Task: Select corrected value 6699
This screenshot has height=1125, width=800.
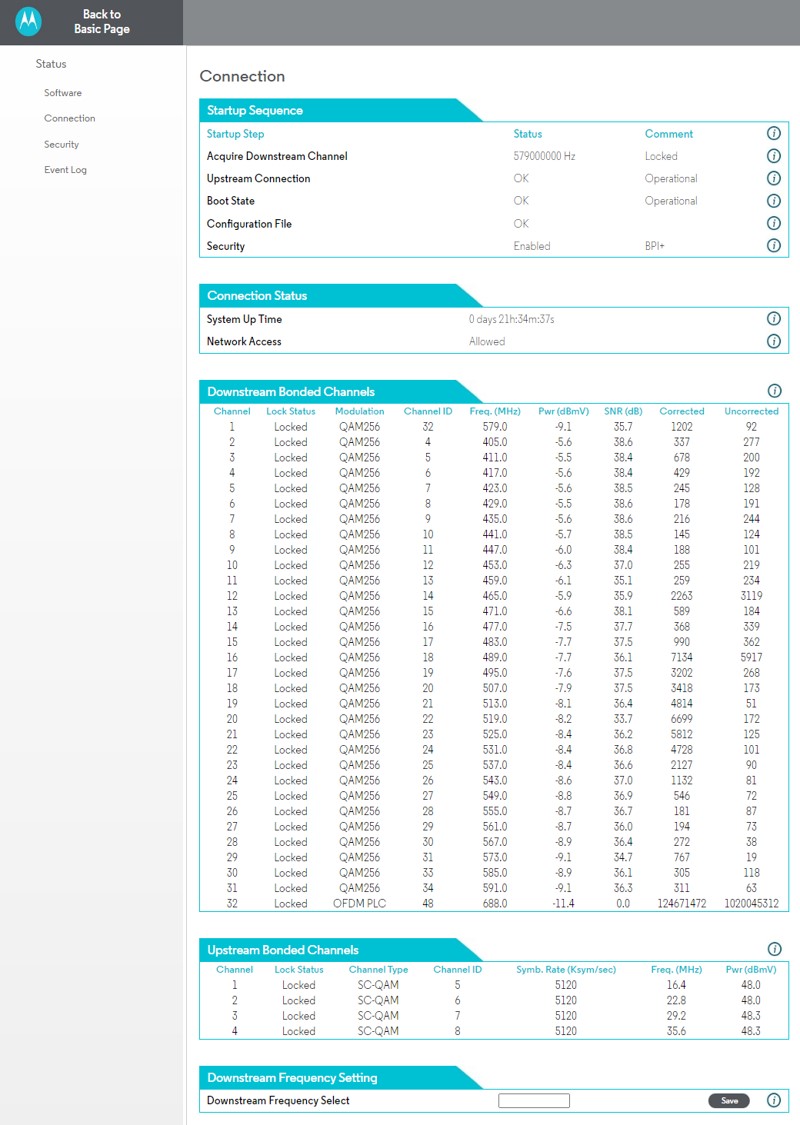Action: point(682,719)
